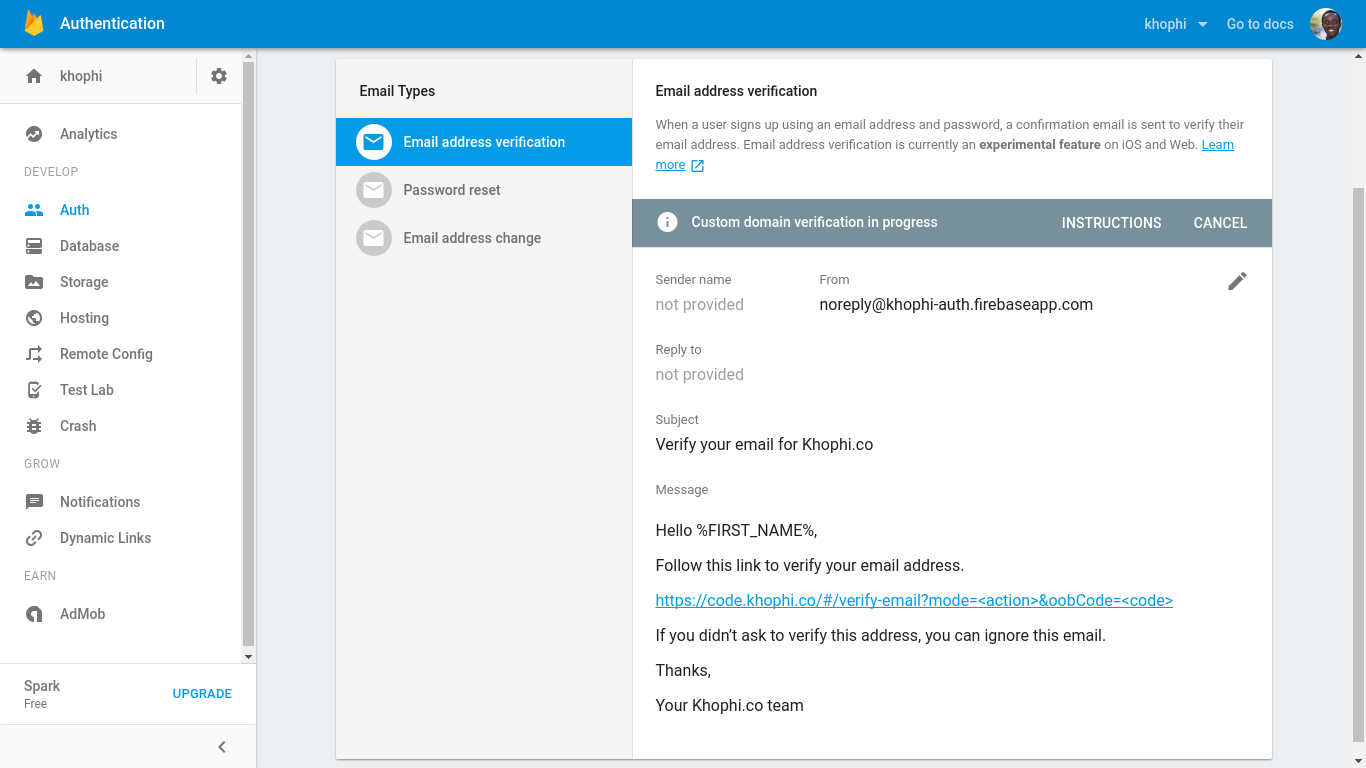This screenshot has width=1366, height=768.
Task: Click the Firebase logo icon
Action: pos(34,24)
